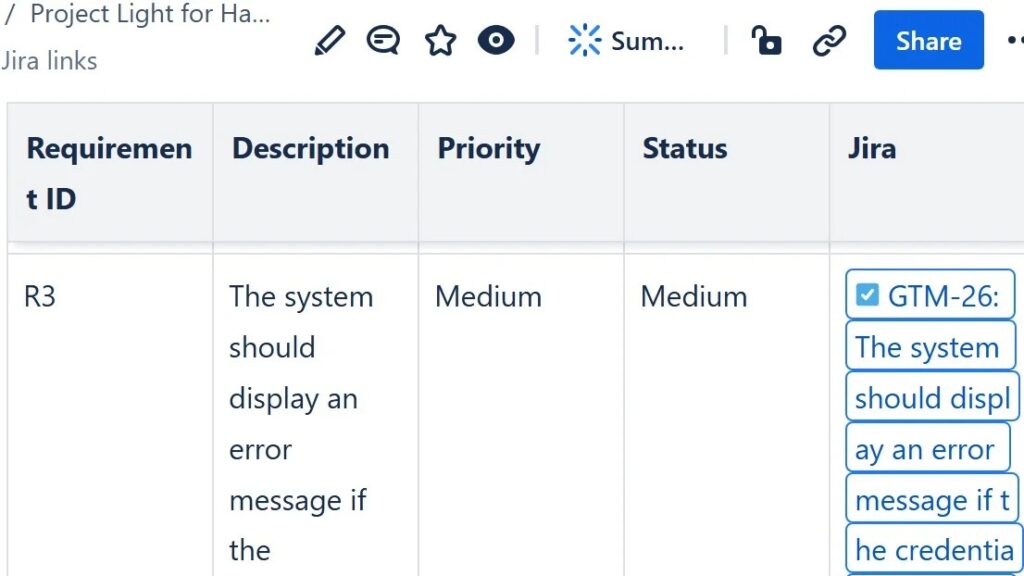This screenshot has height=576, width=1024.
Task: Select the R3 requirement ID cell
Action: [x=40, y=297]
